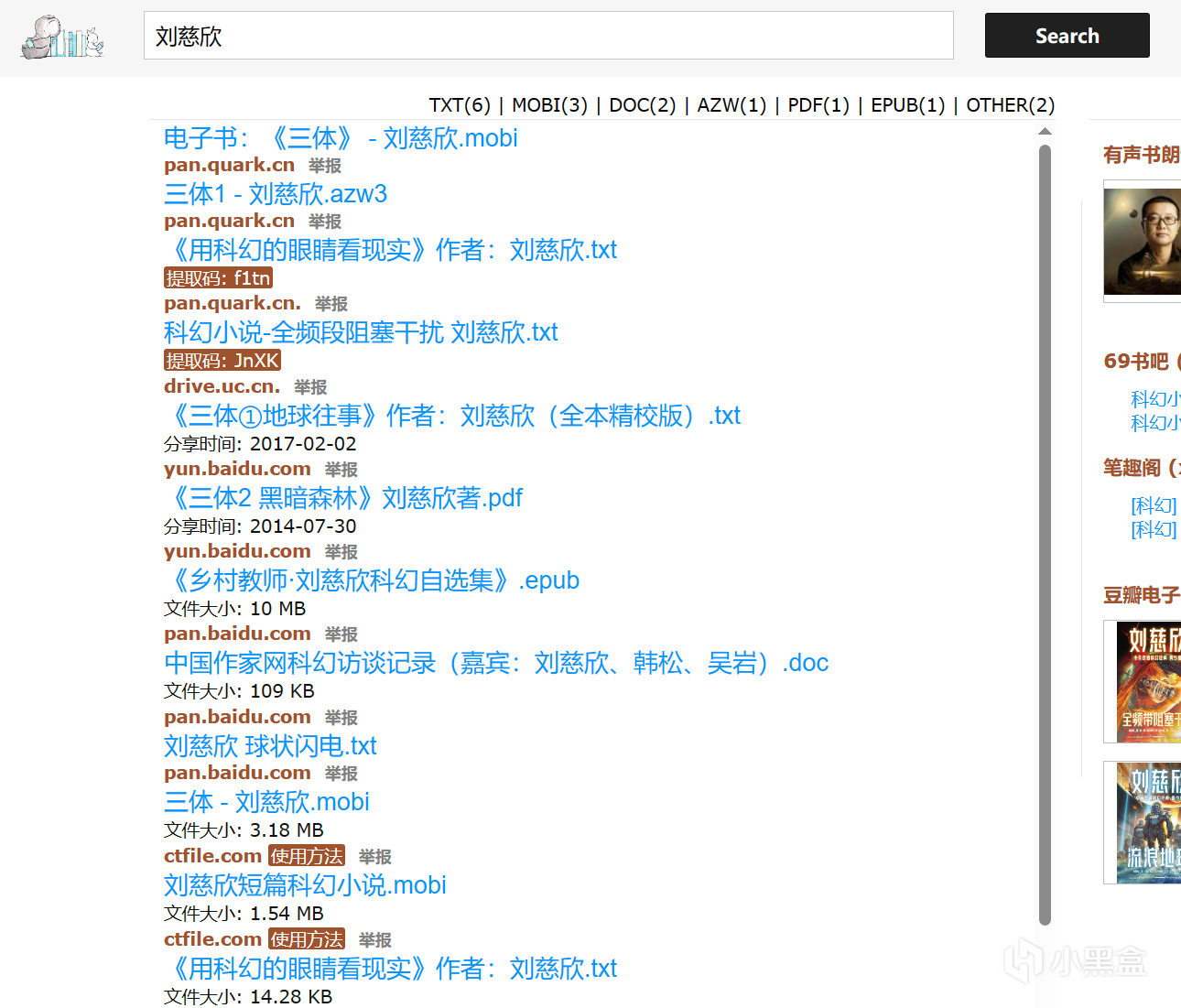Filter results by OTHER(2)
The image size is (1181, 1008).
(1011, 105)
